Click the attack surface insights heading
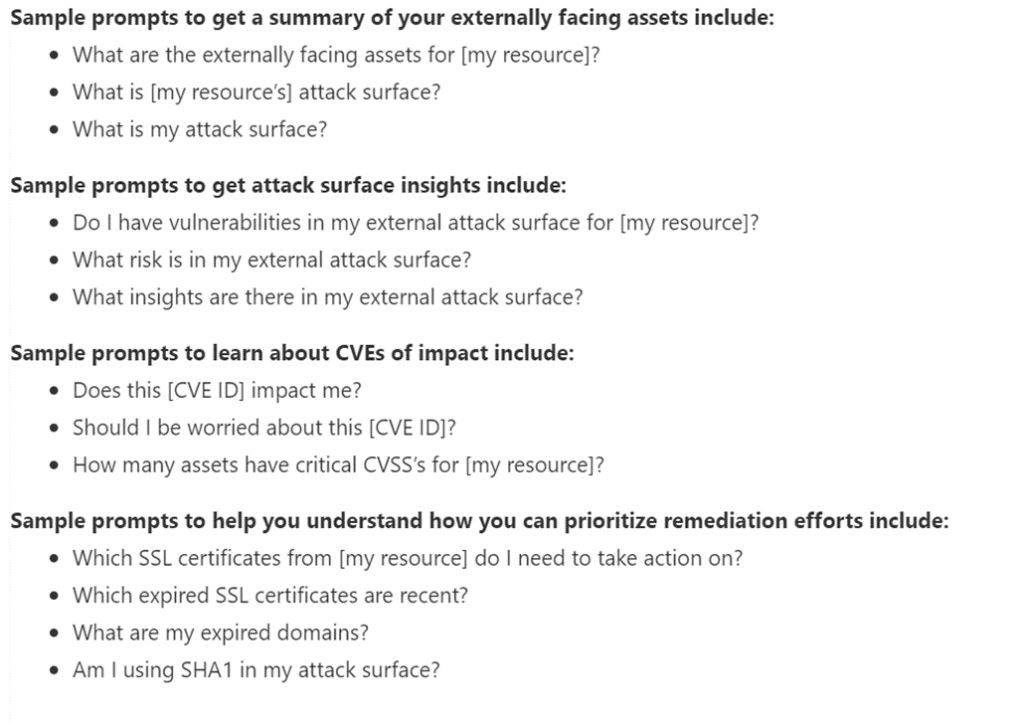1023x725 pixels. 288,185
